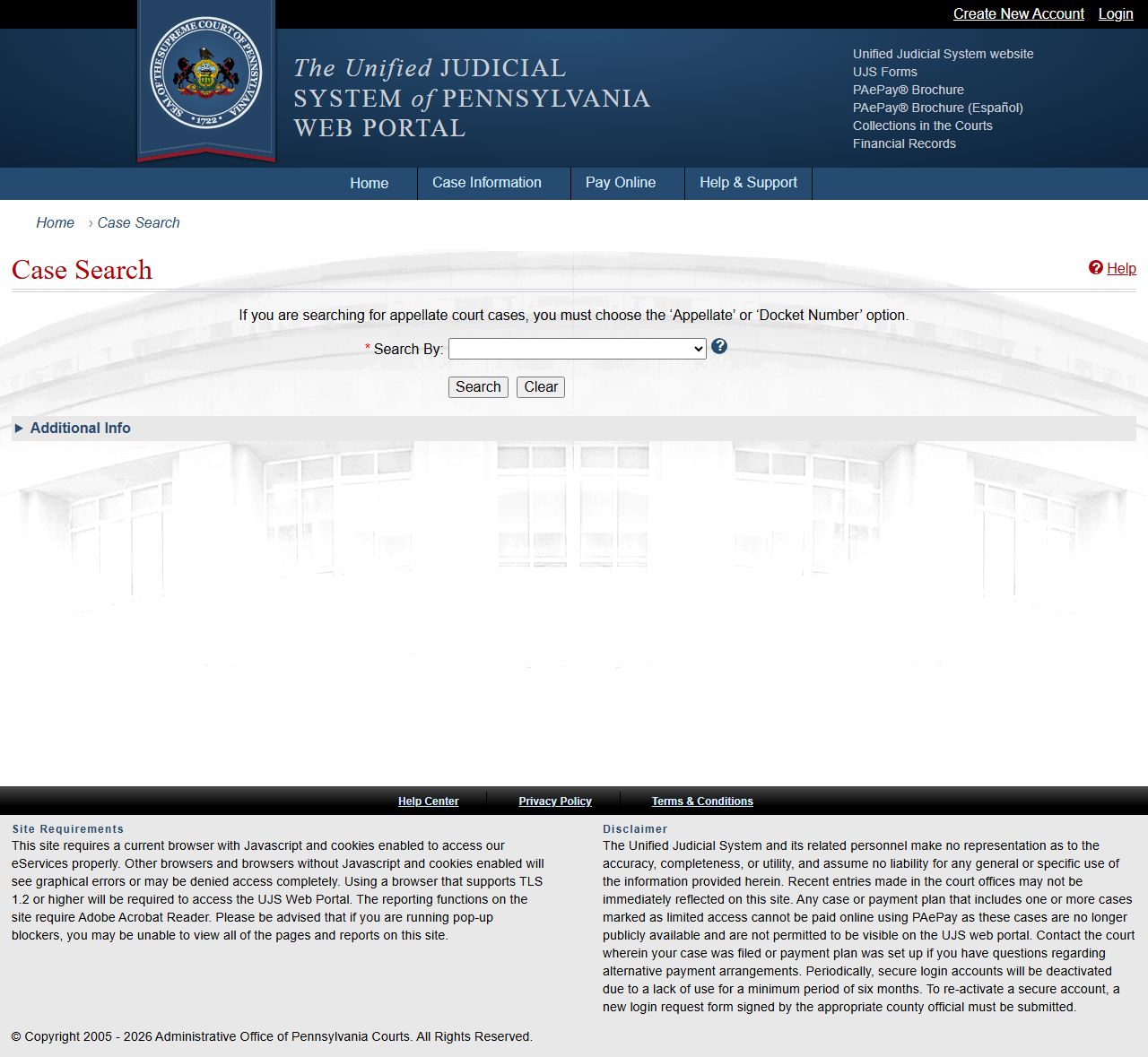Open the Search By dropdown
Image resolution: width=1148 pixels, height=1057 pixels.
tap(578, 349)
